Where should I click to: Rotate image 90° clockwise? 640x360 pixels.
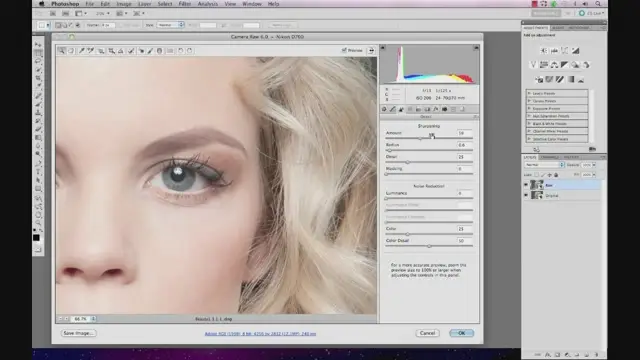coord(189,51)
